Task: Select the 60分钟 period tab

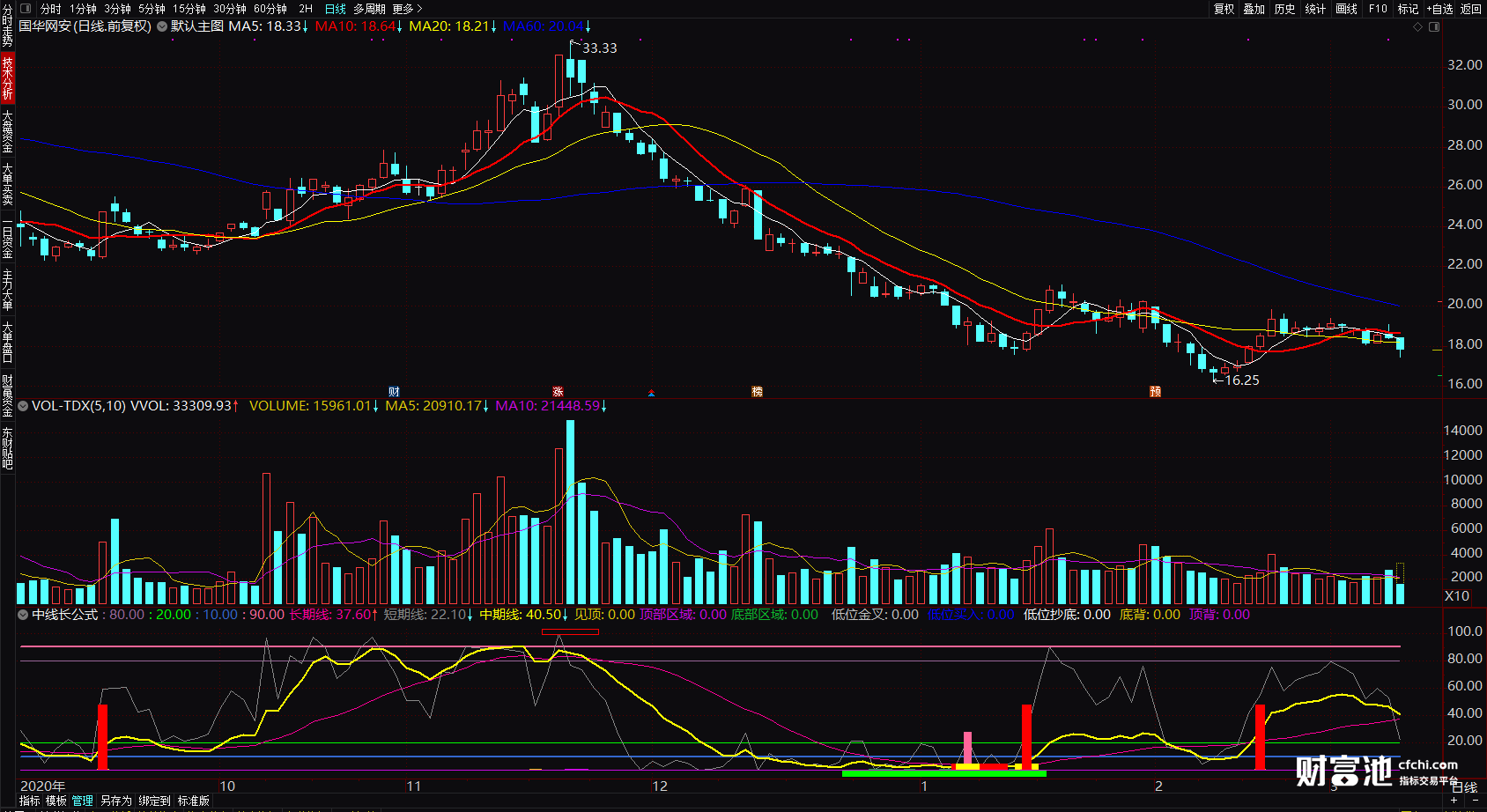Action: coord(270,9)
